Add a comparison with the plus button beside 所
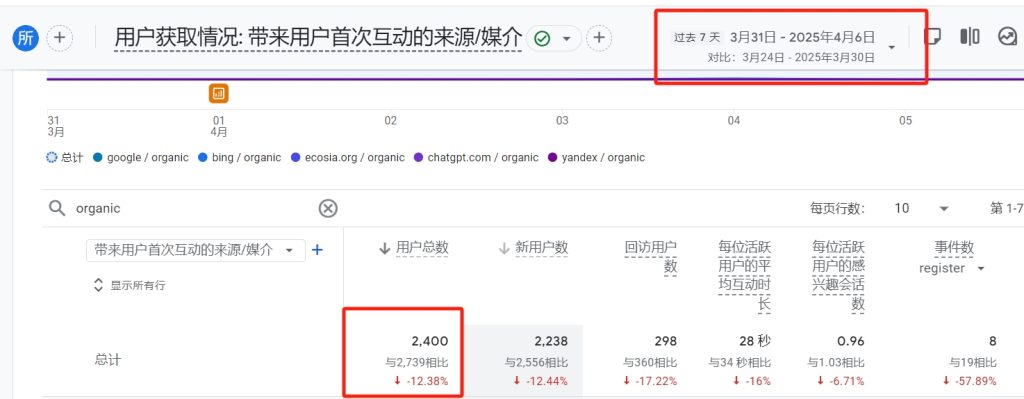Screen dimensions: 1024x399 click(59, 38)
